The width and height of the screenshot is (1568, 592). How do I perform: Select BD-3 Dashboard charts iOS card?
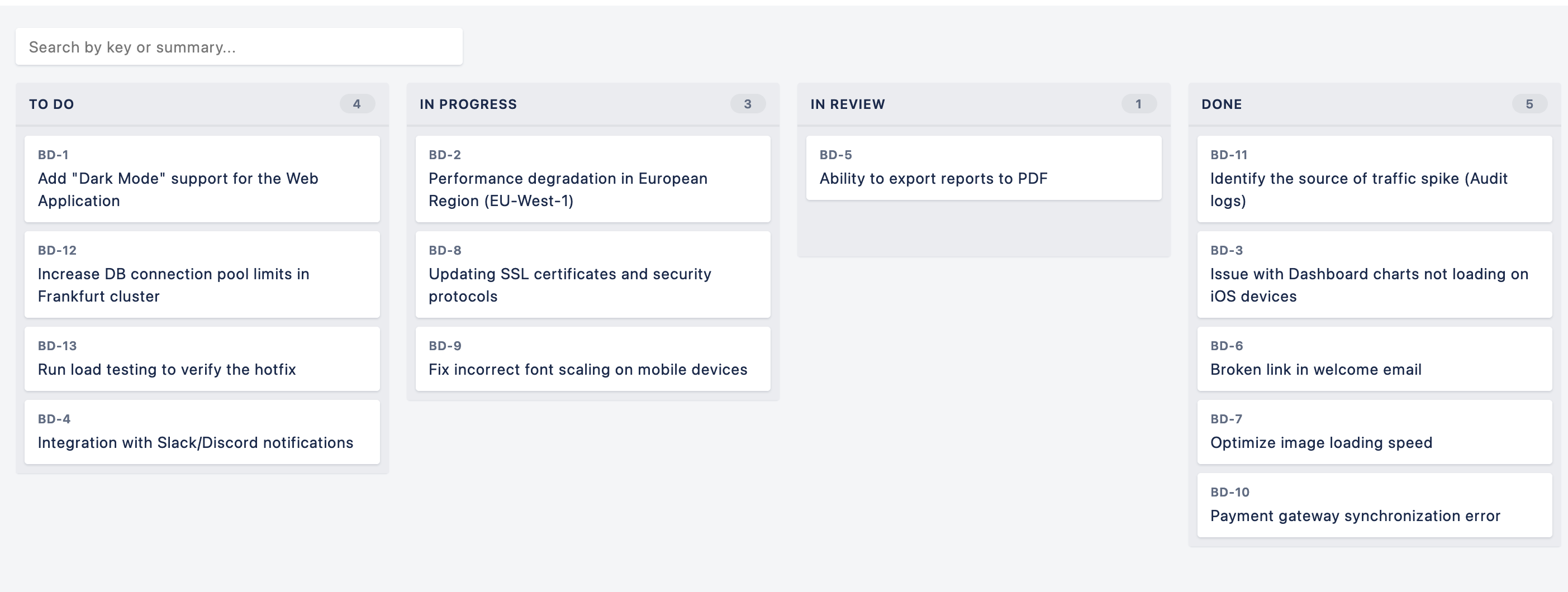(1375, 274)
